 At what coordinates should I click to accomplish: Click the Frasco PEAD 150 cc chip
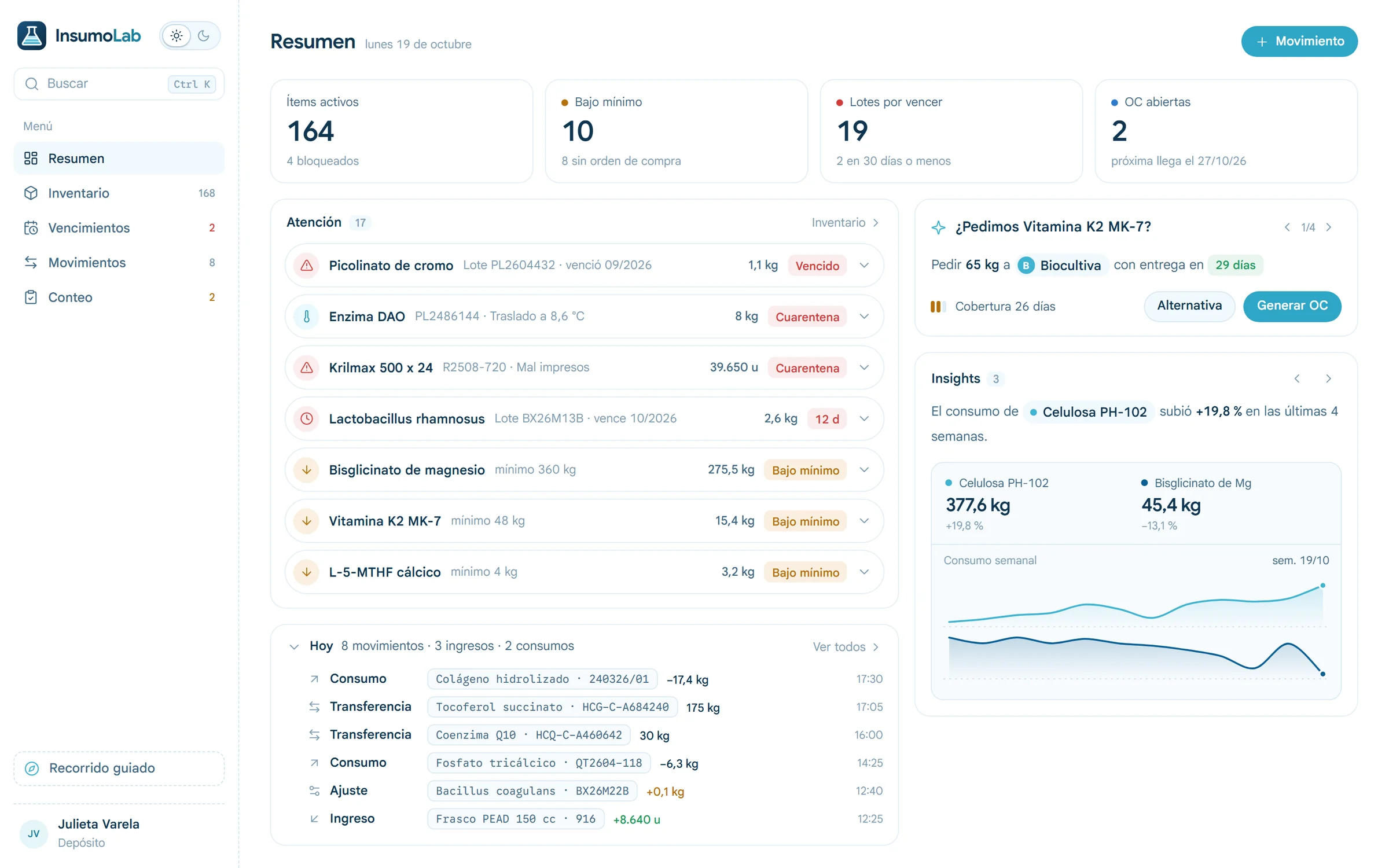point(516,819)
